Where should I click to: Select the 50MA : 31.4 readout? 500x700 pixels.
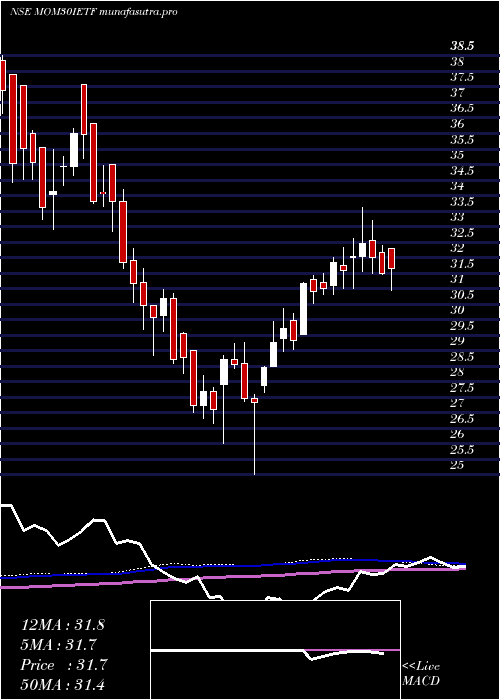pos(63,685)
